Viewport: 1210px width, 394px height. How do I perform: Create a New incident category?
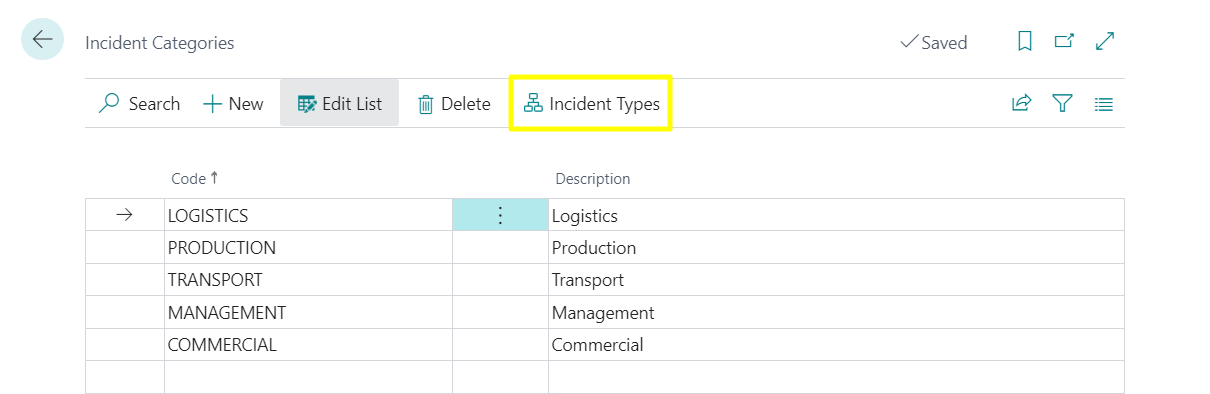pyautogui.click(x=233, y=104)
